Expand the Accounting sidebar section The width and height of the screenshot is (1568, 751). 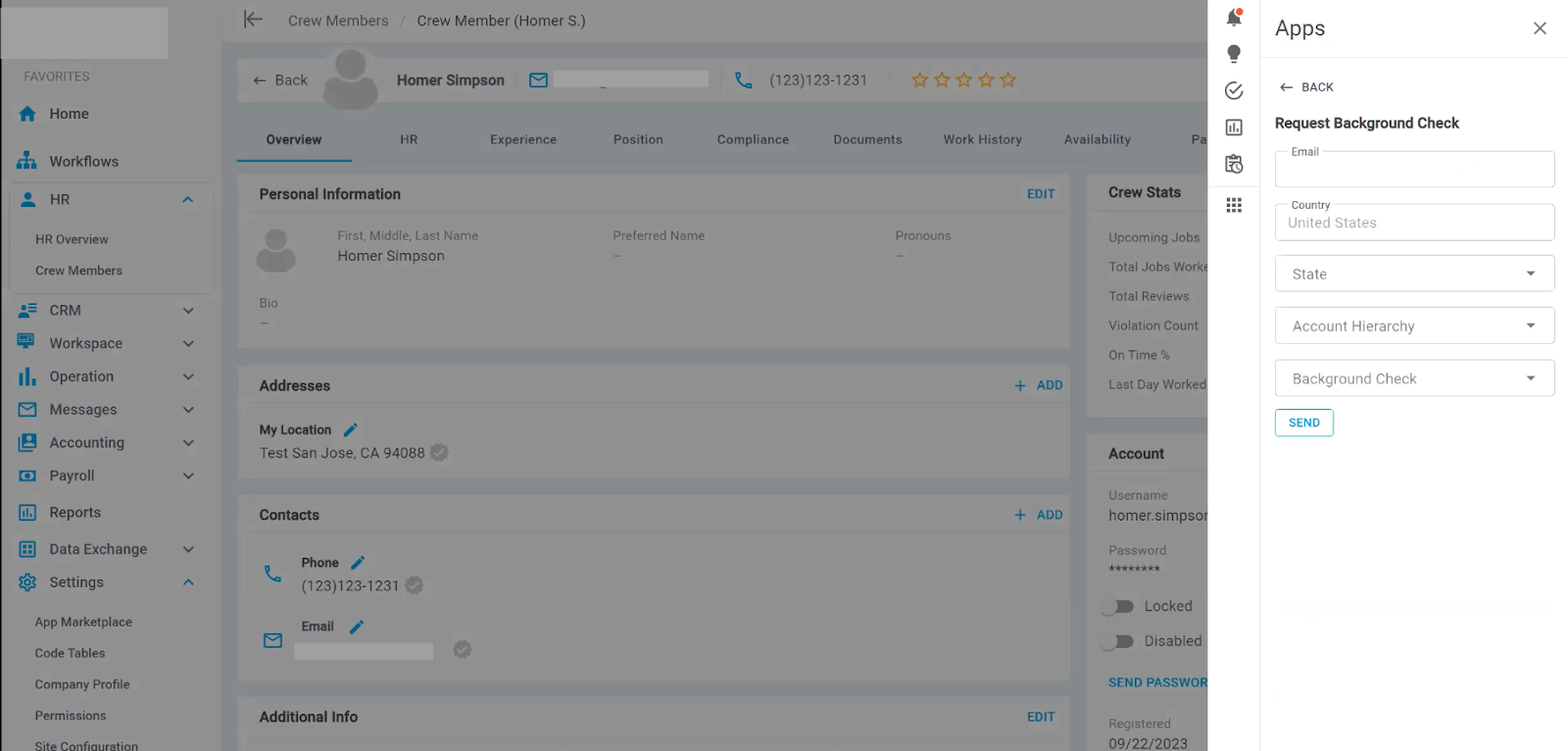(x=188, y=443)
